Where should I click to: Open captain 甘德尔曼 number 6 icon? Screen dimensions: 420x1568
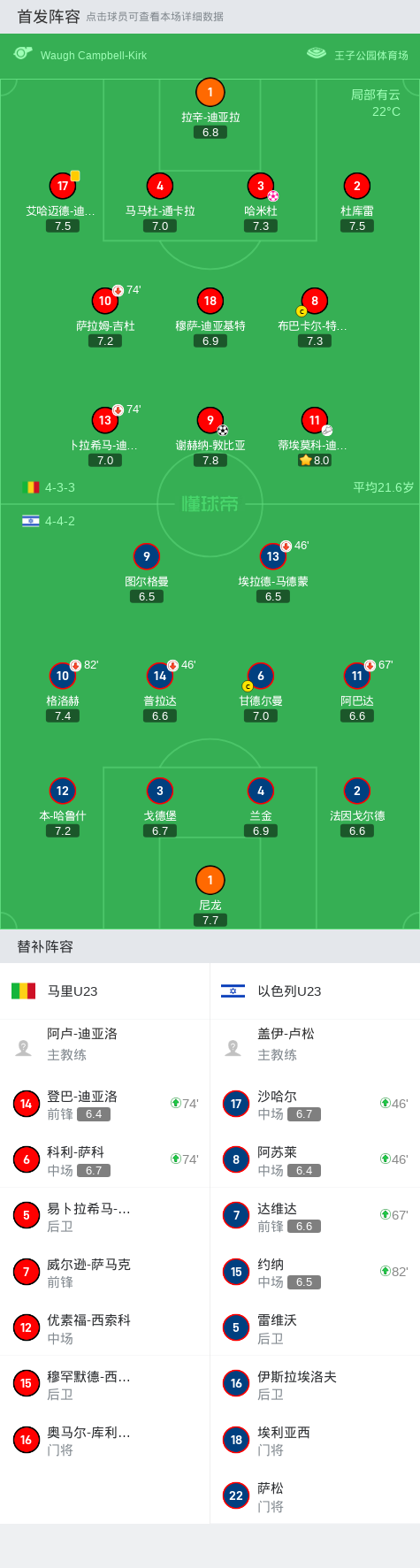coord(261,676)
